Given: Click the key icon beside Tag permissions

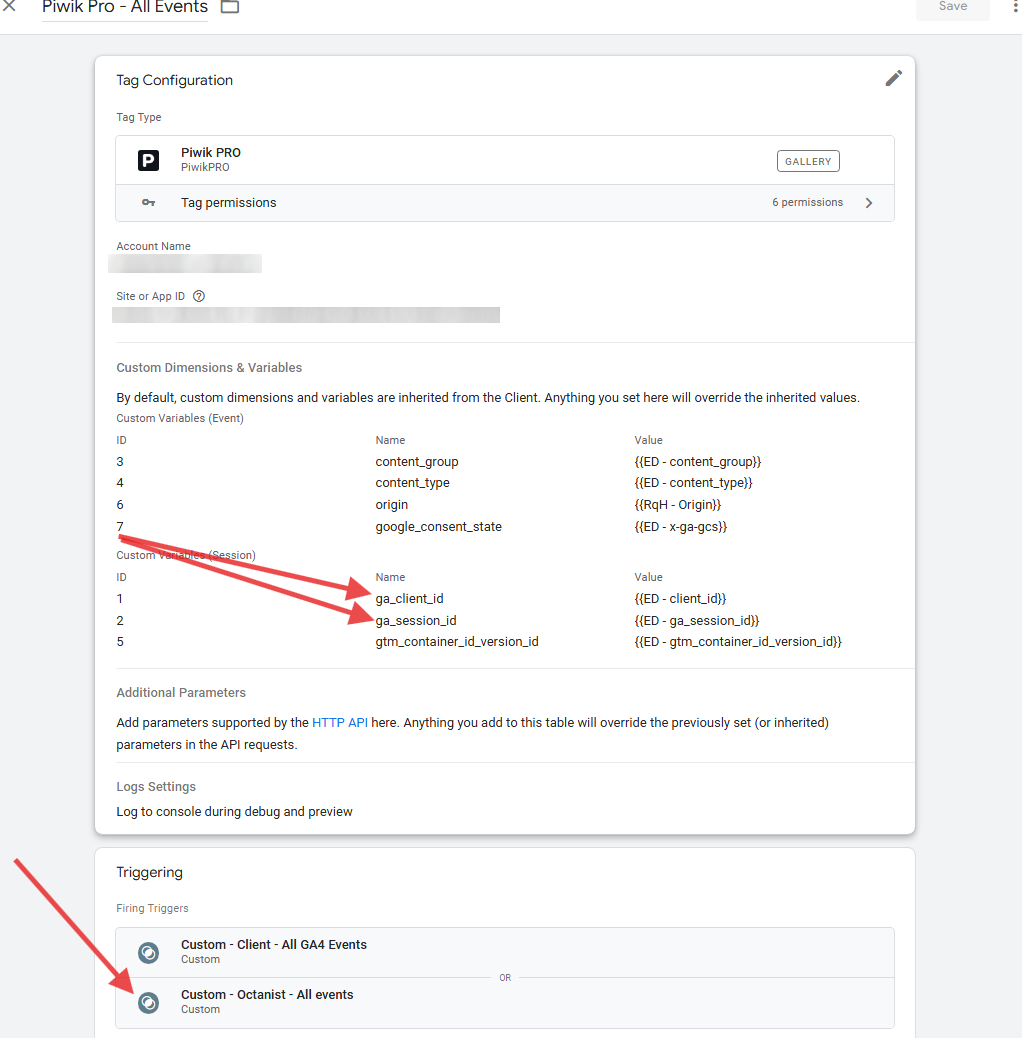Looking at the screenshot, I should 148,202.
